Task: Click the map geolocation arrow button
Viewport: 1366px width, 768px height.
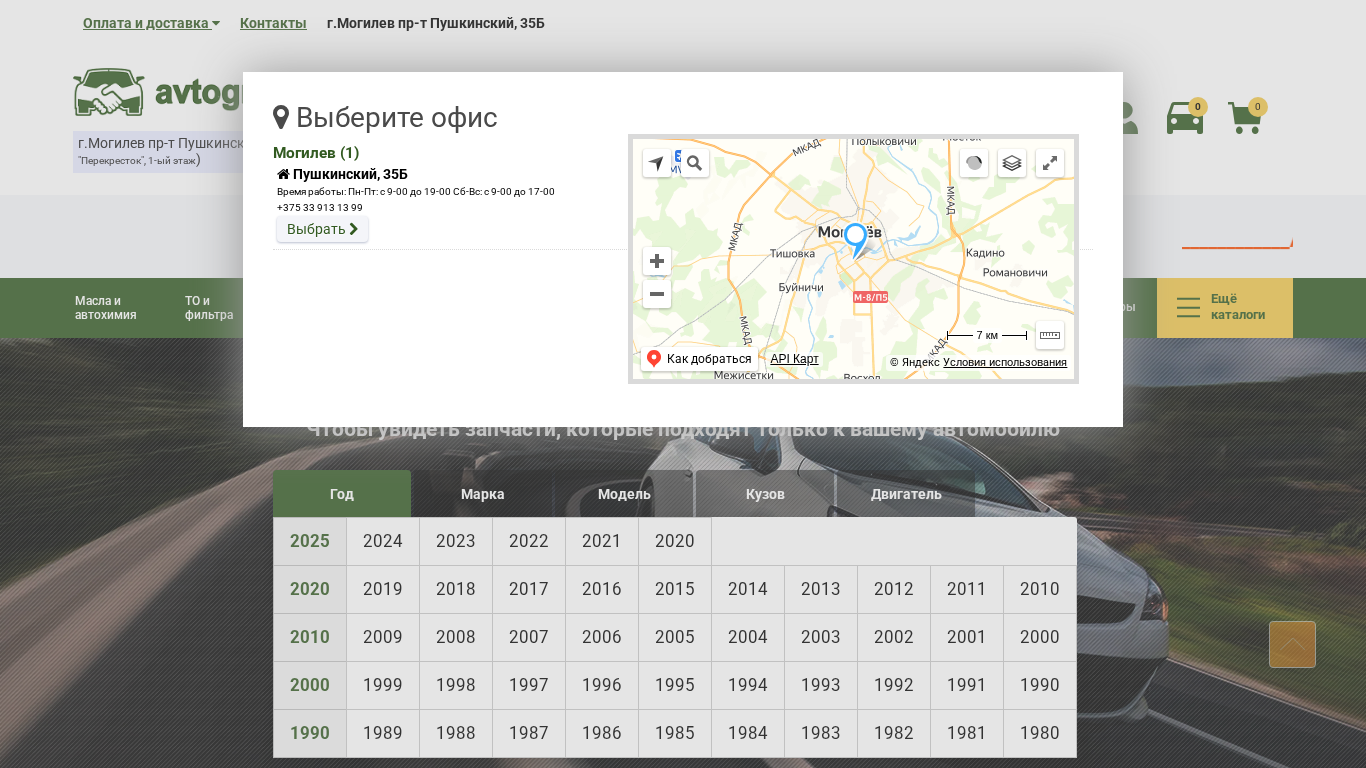Action: click(657, 163)
